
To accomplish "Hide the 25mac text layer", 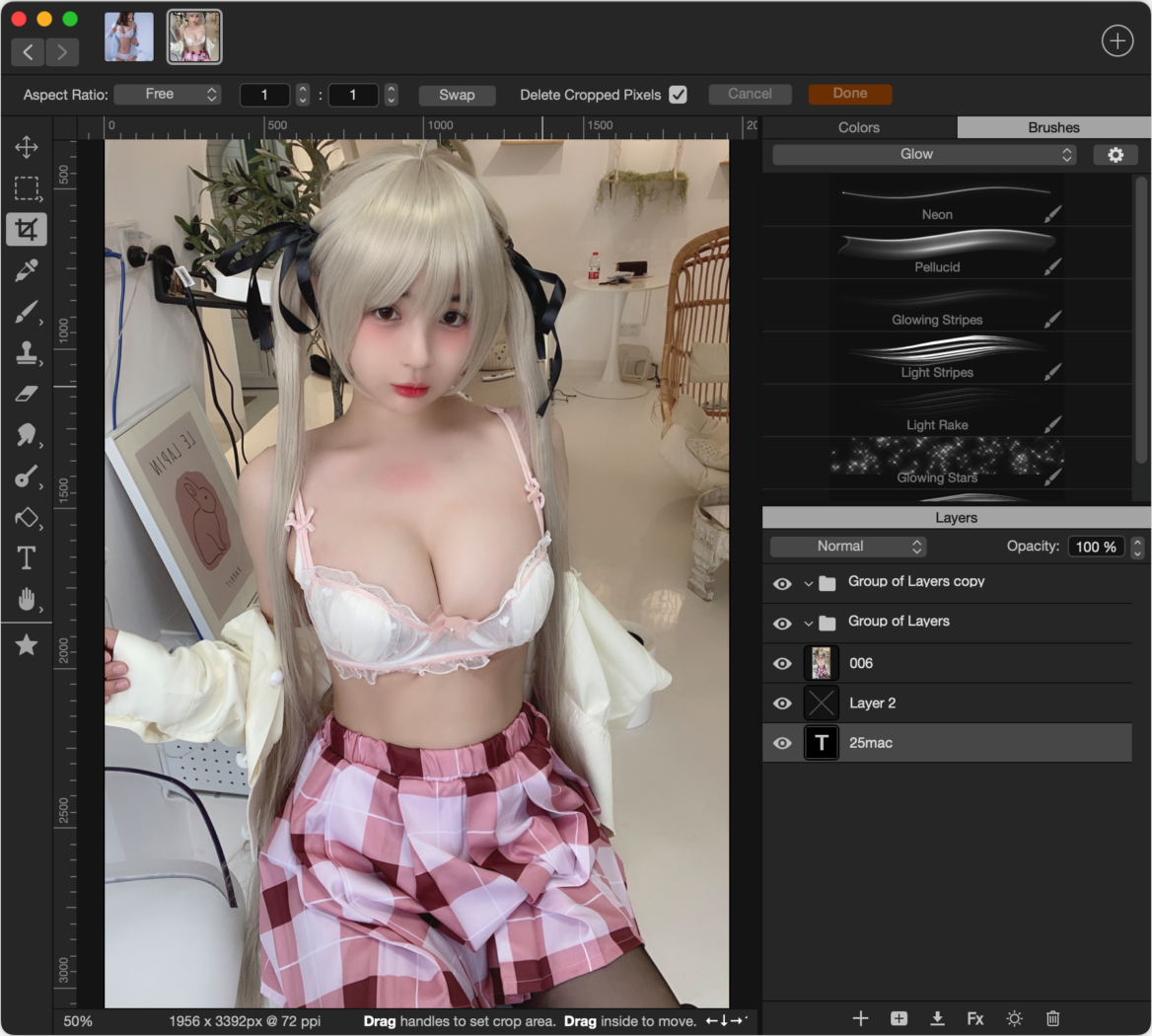I will point(782,743).
